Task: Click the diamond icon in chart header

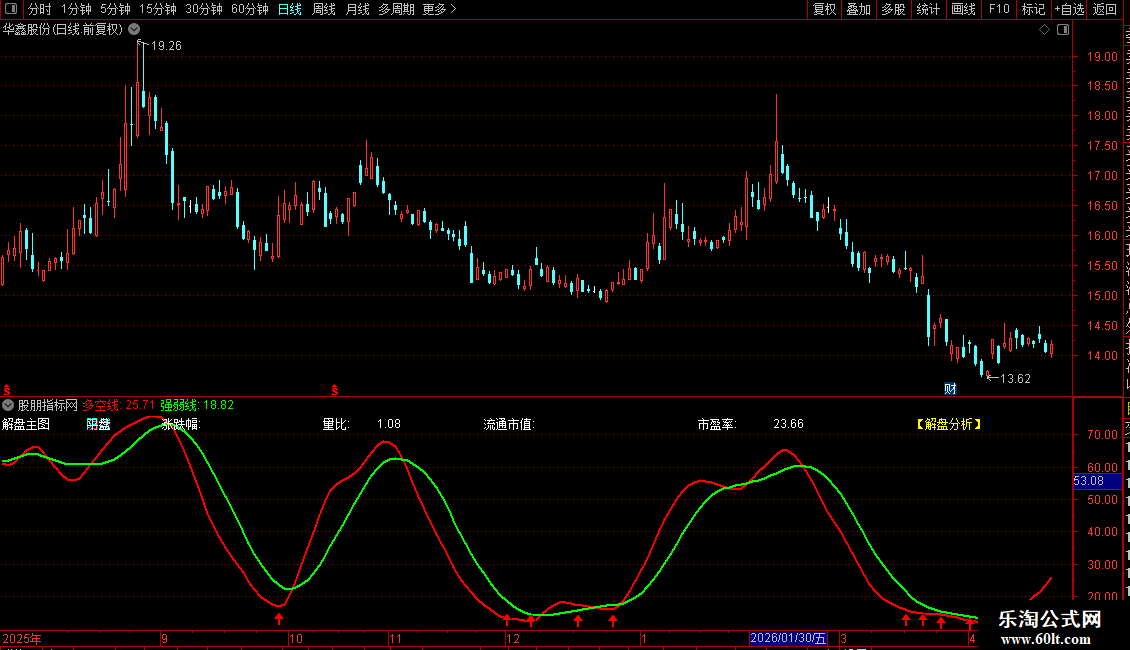Action: pos(1044,30)
